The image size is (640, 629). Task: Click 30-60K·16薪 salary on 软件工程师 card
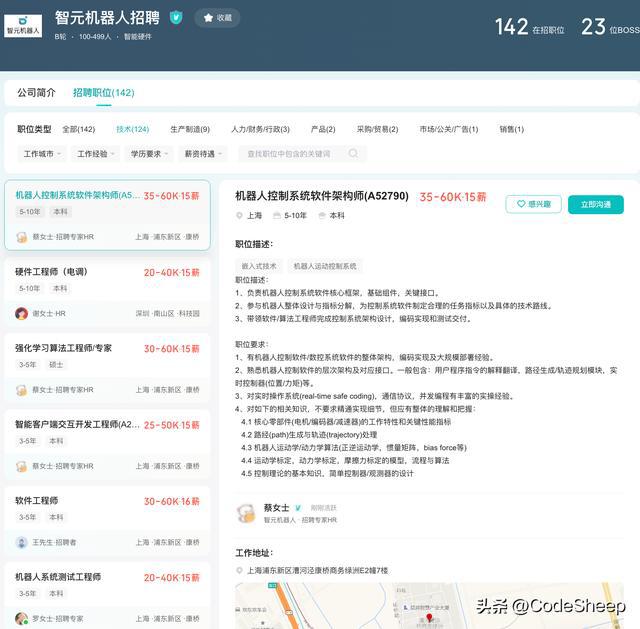pyautogui.click(x=171, y=502)
